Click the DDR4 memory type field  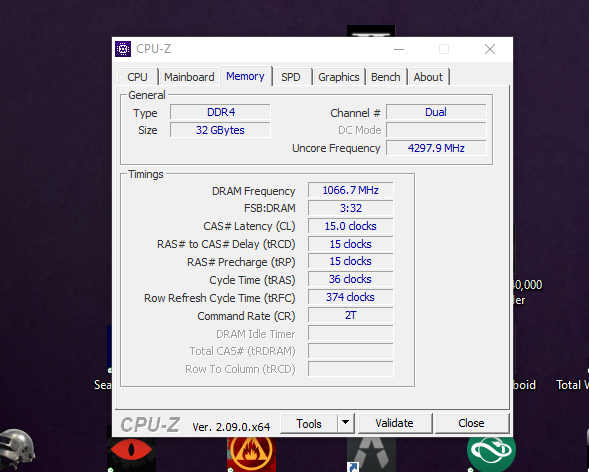[220, 112]
